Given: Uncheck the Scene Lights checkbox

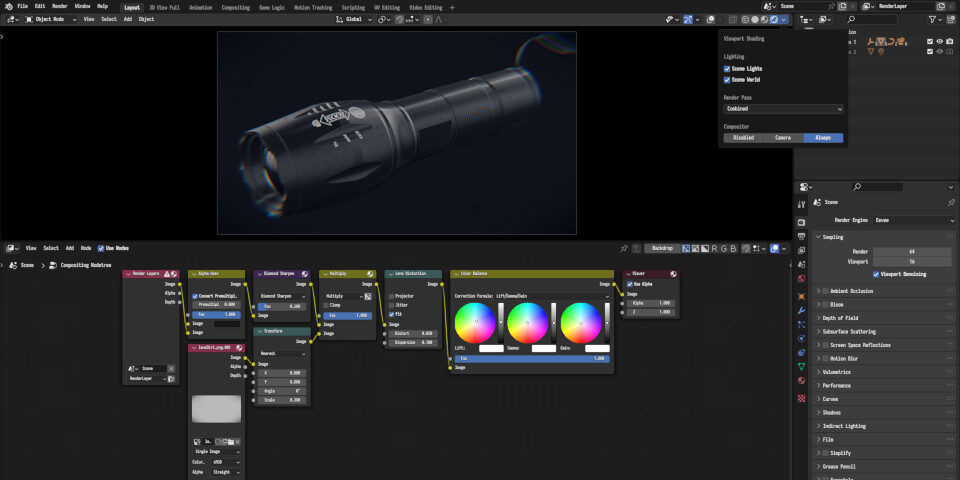Looking at the screenshot, I should click(727, 68).
